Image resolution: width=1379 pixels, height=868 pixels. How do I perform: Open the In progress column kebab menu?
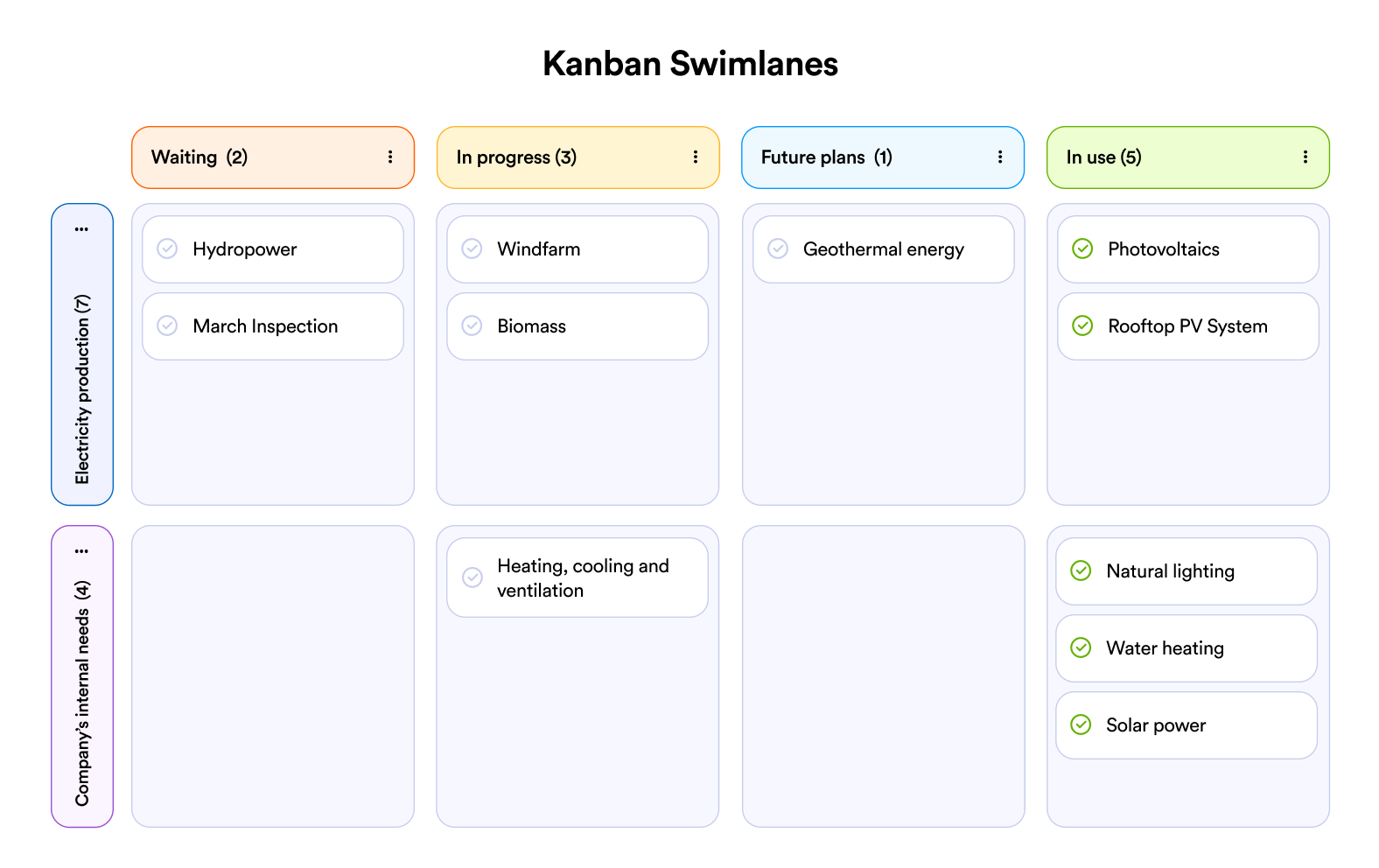tap(696, 157)
